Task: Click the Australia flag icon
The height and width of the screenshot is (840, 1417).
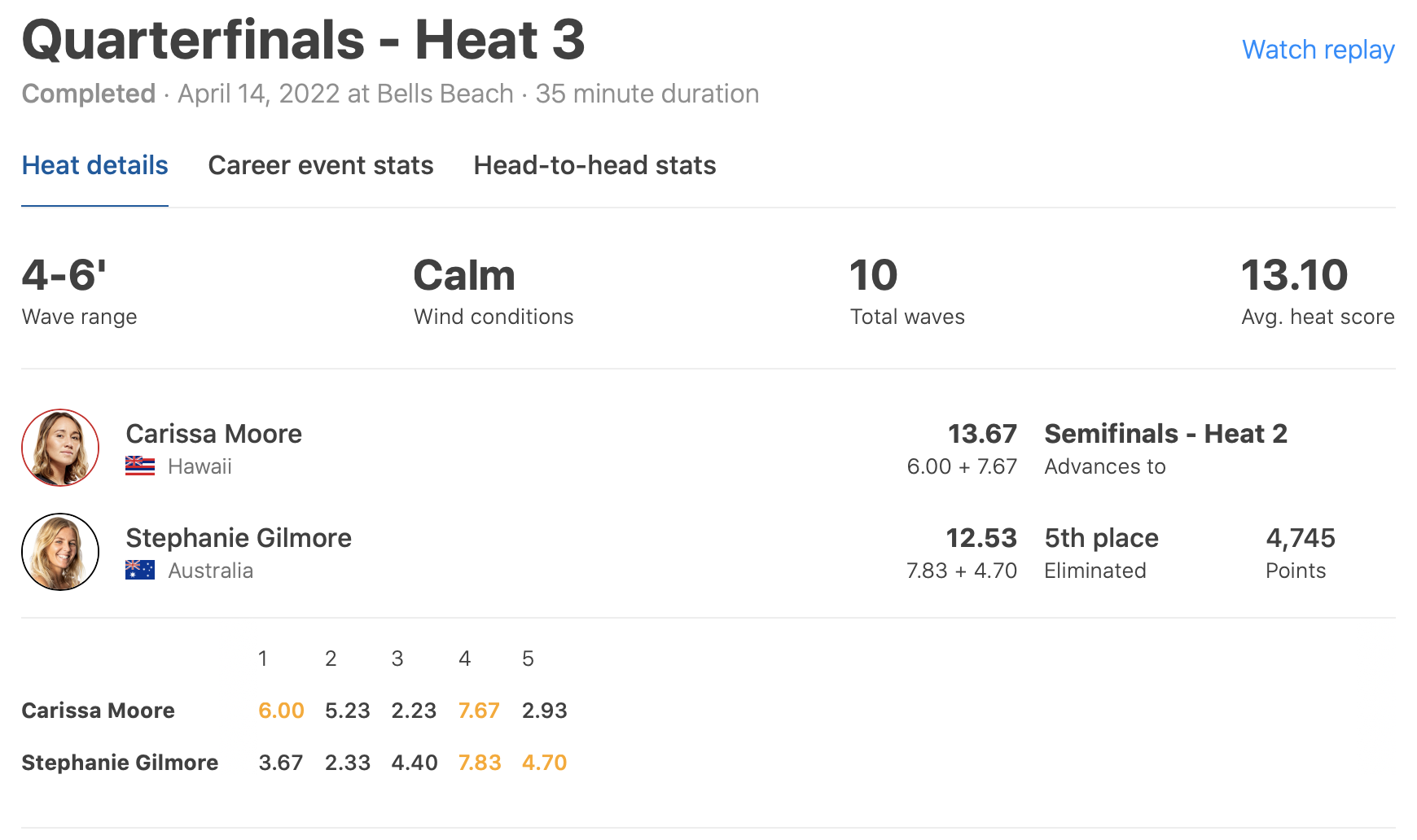Action: [140, 571]
